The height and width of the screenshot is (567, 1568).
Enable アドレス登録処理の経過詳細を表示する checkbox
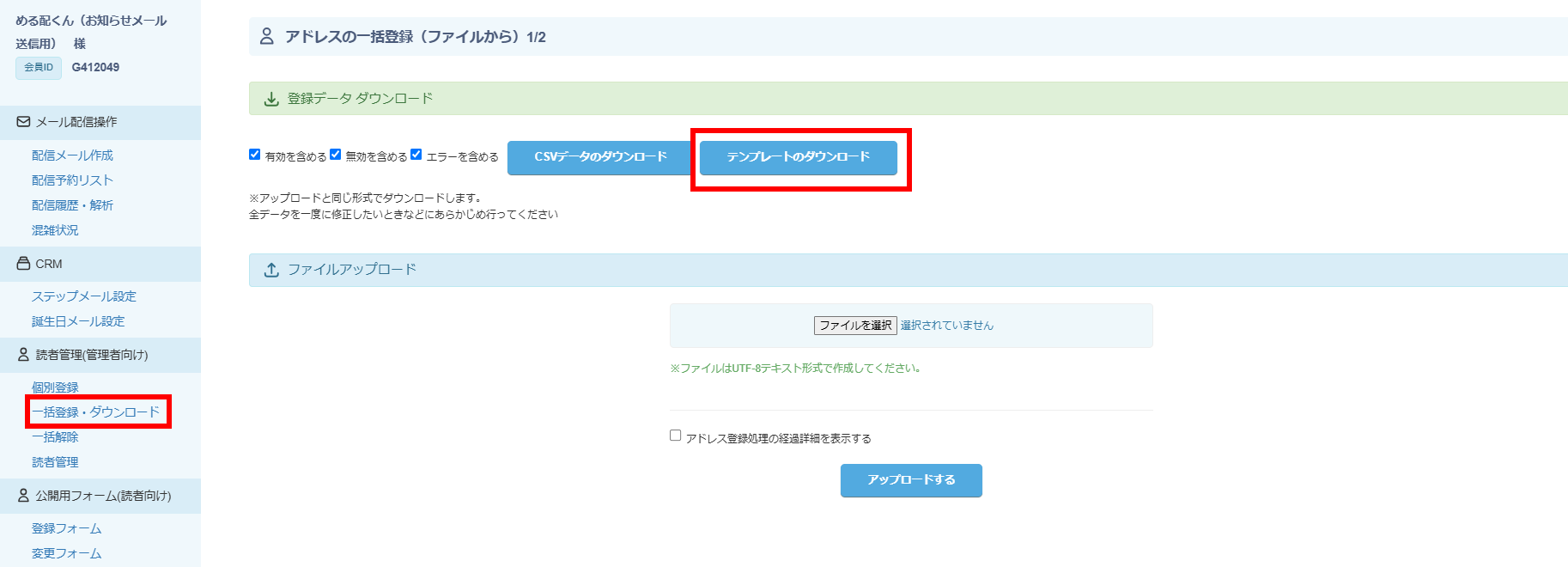tap(675, 436)
